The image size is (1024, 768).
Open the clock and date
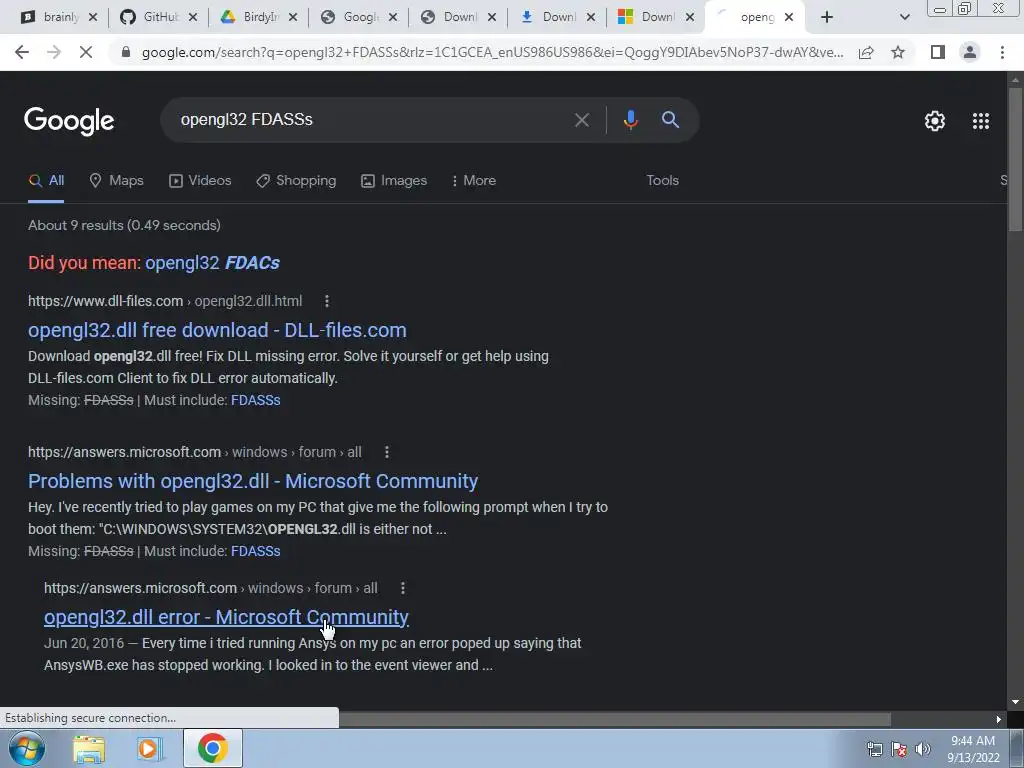point(973,749)
